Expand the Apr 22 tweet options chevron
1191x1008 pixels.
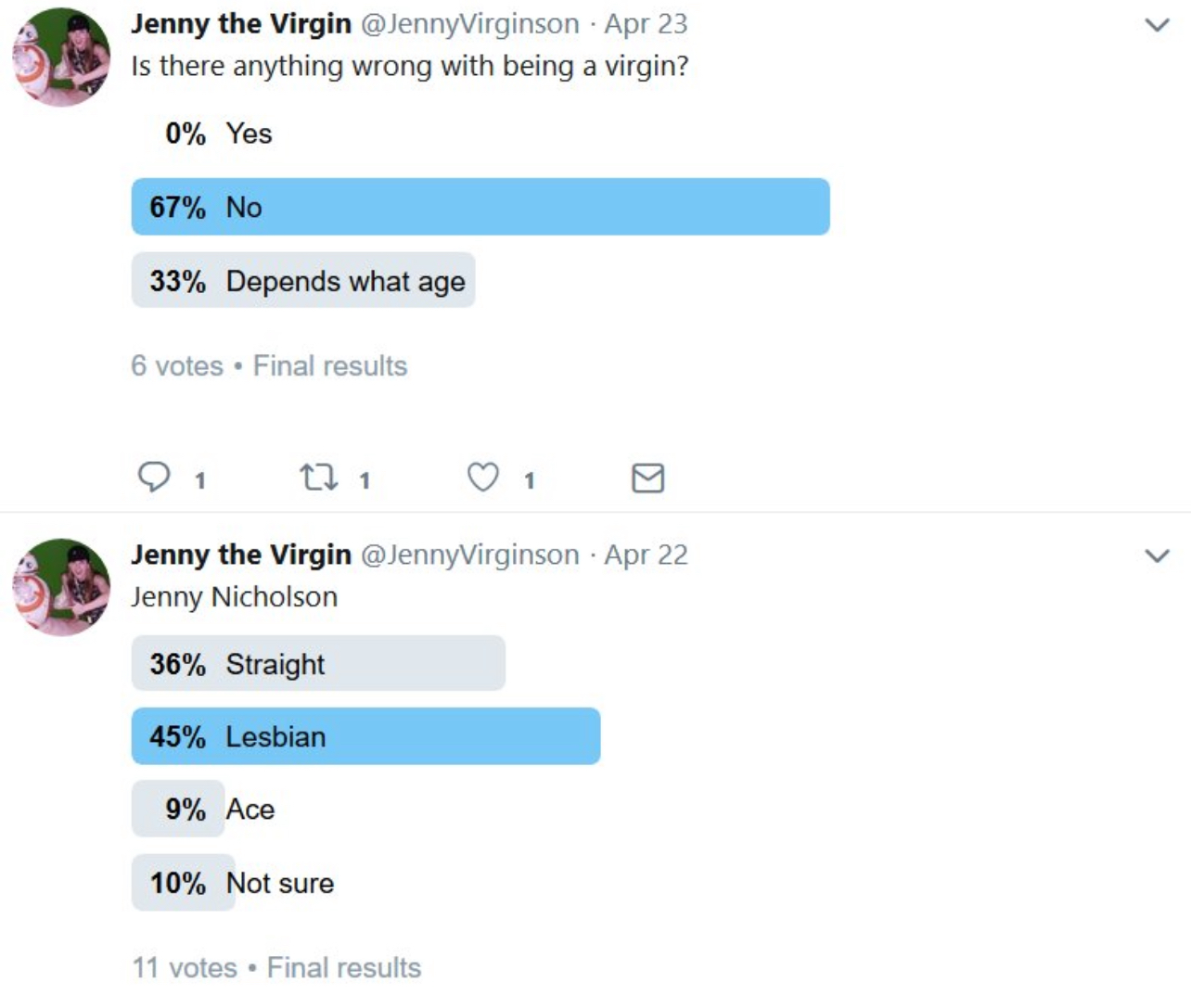point(1157,555)
